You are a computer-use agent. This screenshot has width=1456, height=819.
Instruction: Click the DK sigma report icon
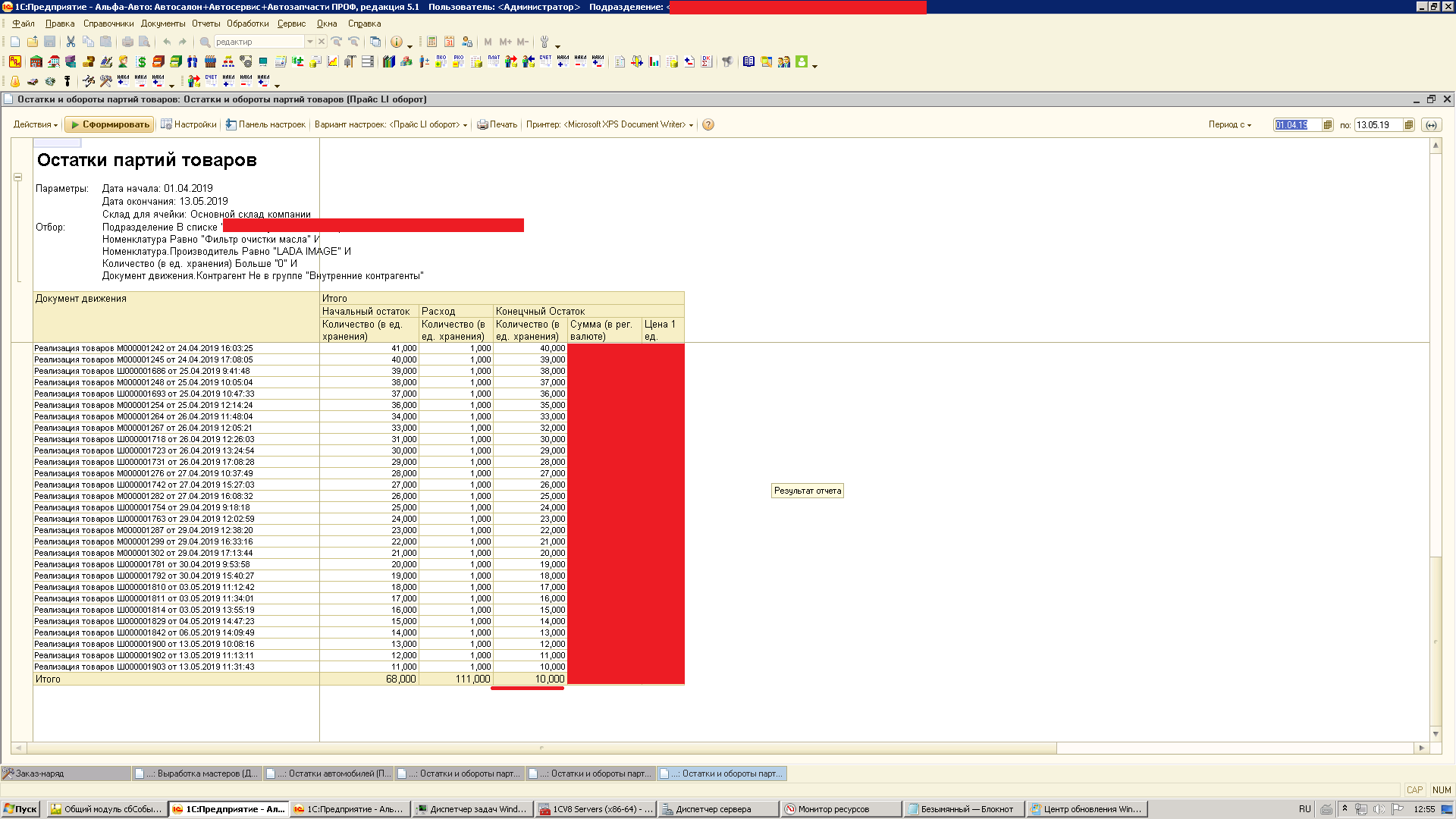706,61
